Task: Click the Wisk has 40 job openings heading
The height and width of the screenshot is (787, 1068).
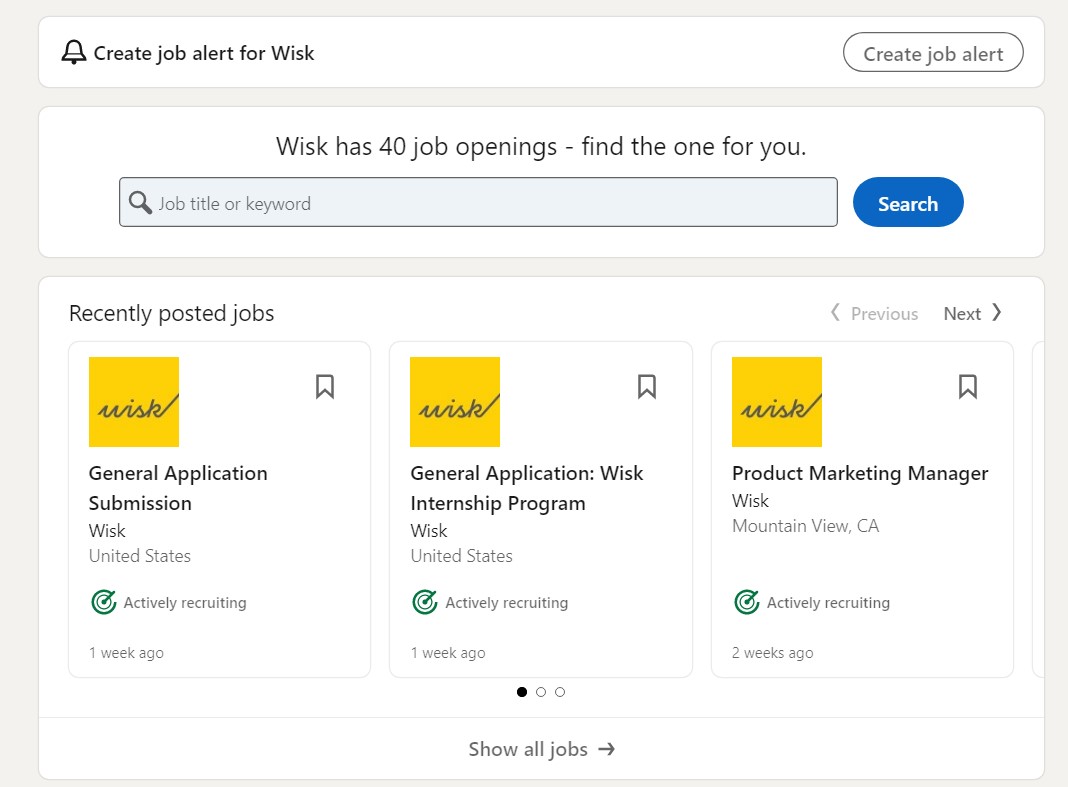Action: [x=541, y=146]
